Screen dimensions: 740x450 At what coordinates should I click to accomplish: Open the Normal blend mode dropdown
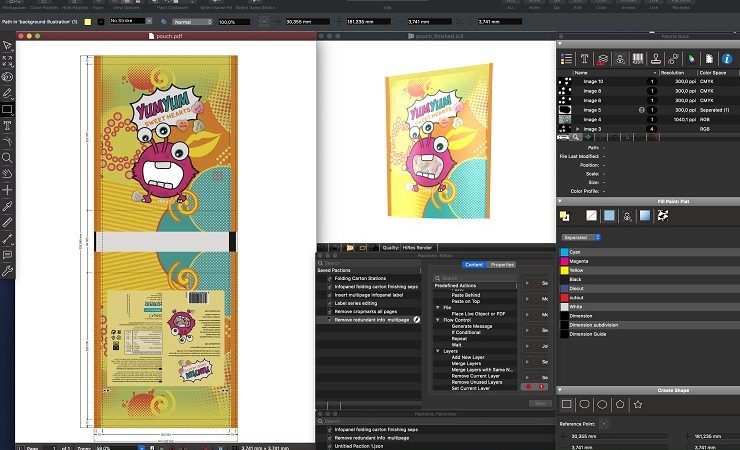coord(193,22)
